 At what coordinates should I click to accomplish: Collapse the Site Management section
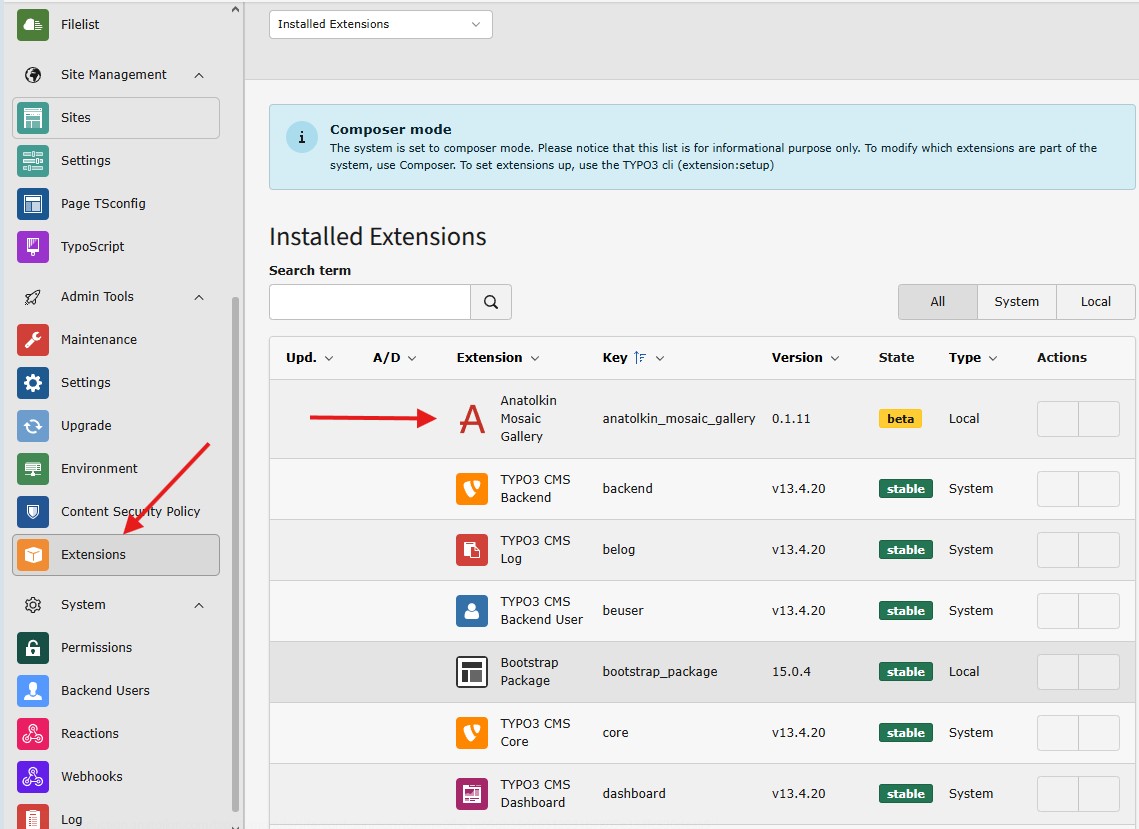198,75
